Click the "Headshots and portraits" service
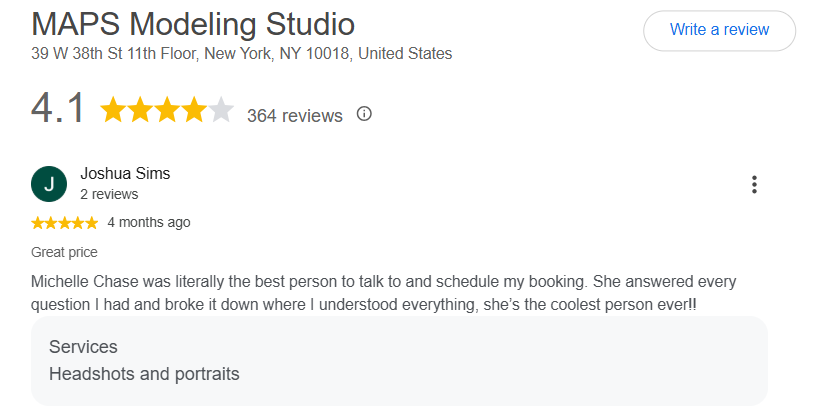The width and height of the screenshot is (830, 419). (x=144, y=374)
